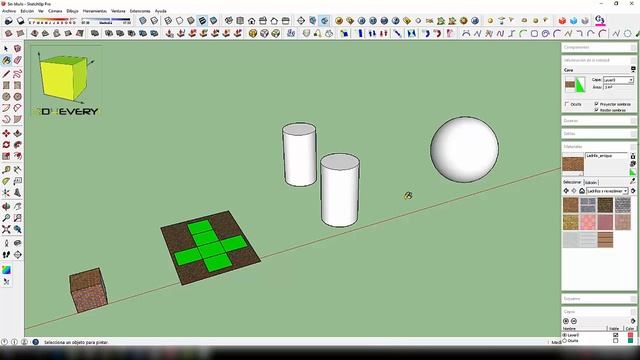
Task: Pick the Offset tool
Action: (17, 156)
